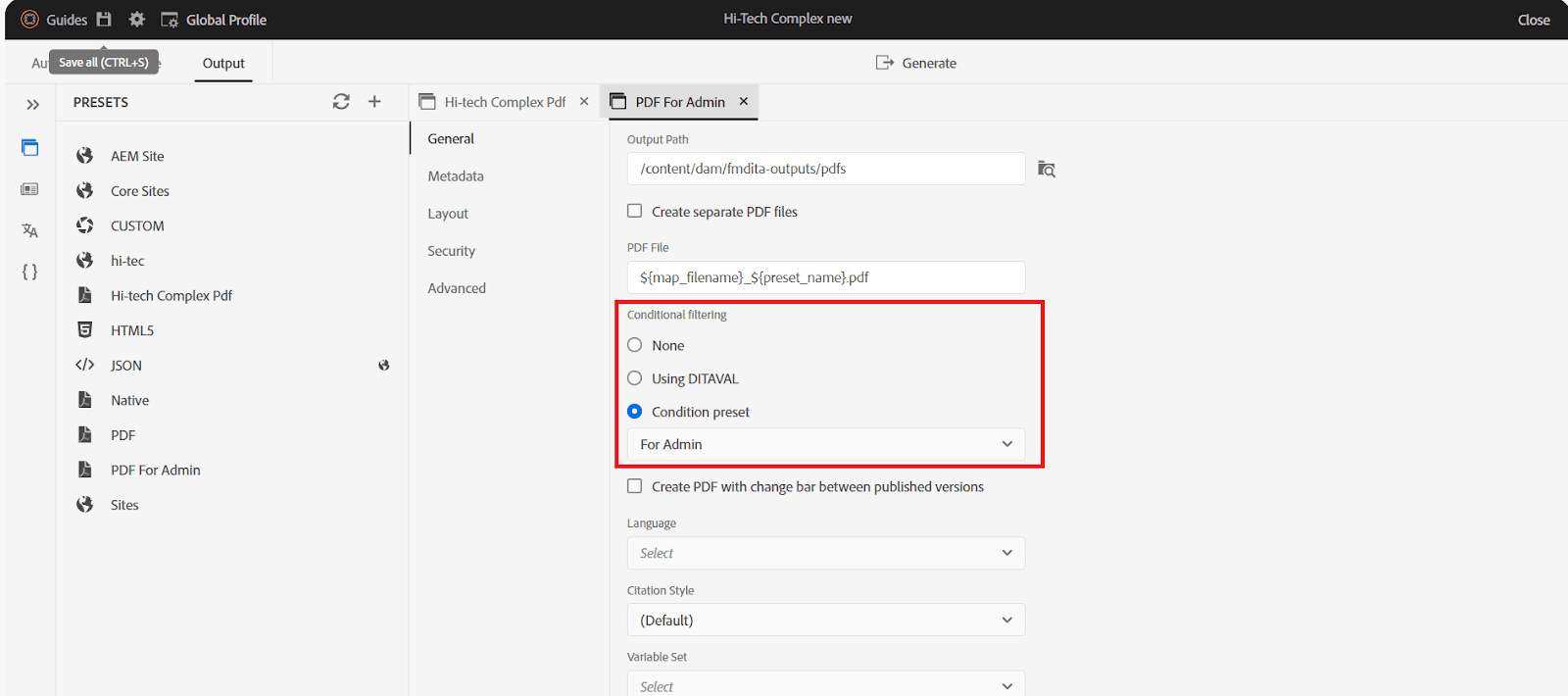Add a new preset with plus icon

click(374, 102)
